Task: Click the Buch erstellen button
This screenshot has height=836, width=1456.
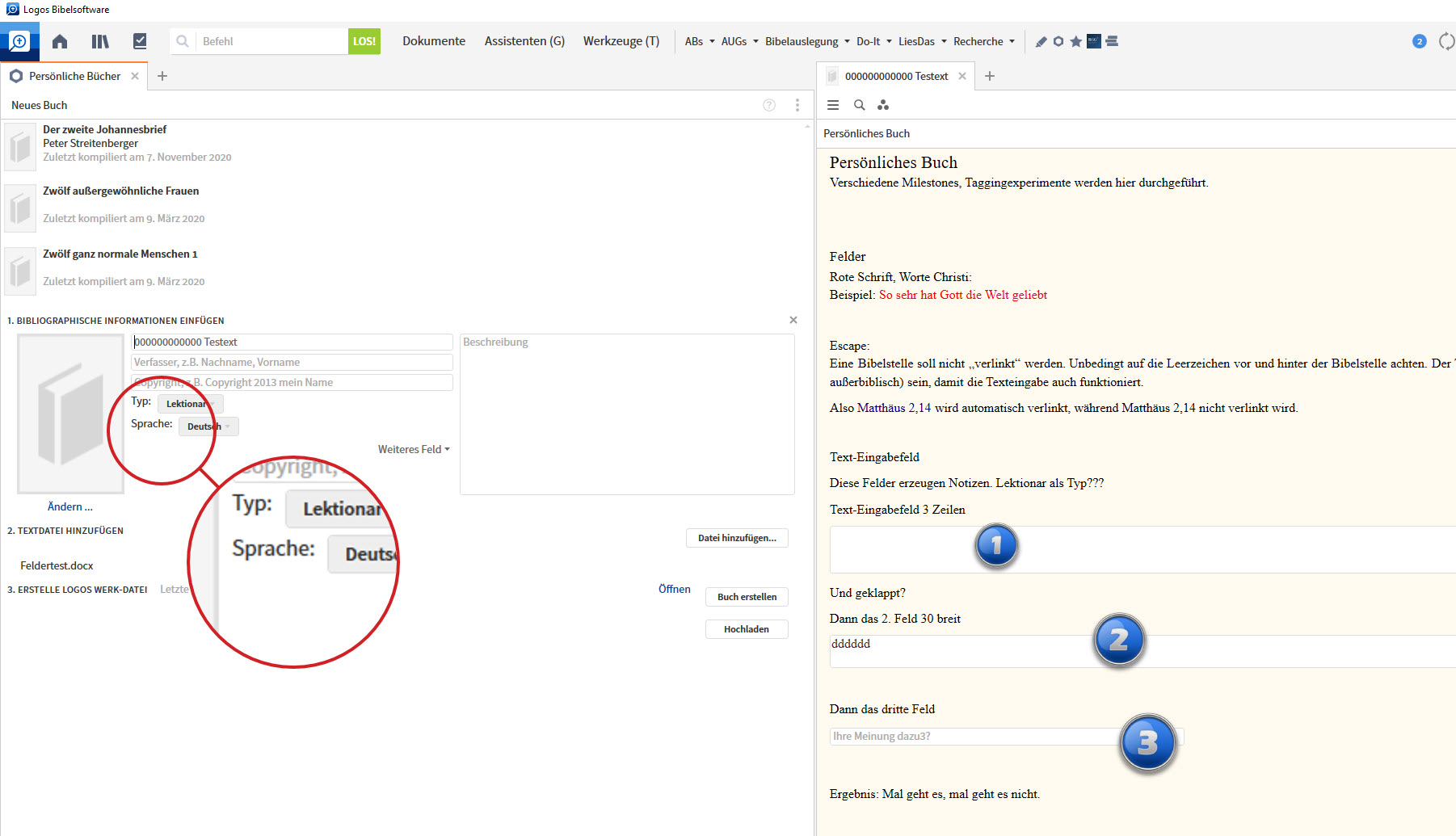Action: (747, 597)
